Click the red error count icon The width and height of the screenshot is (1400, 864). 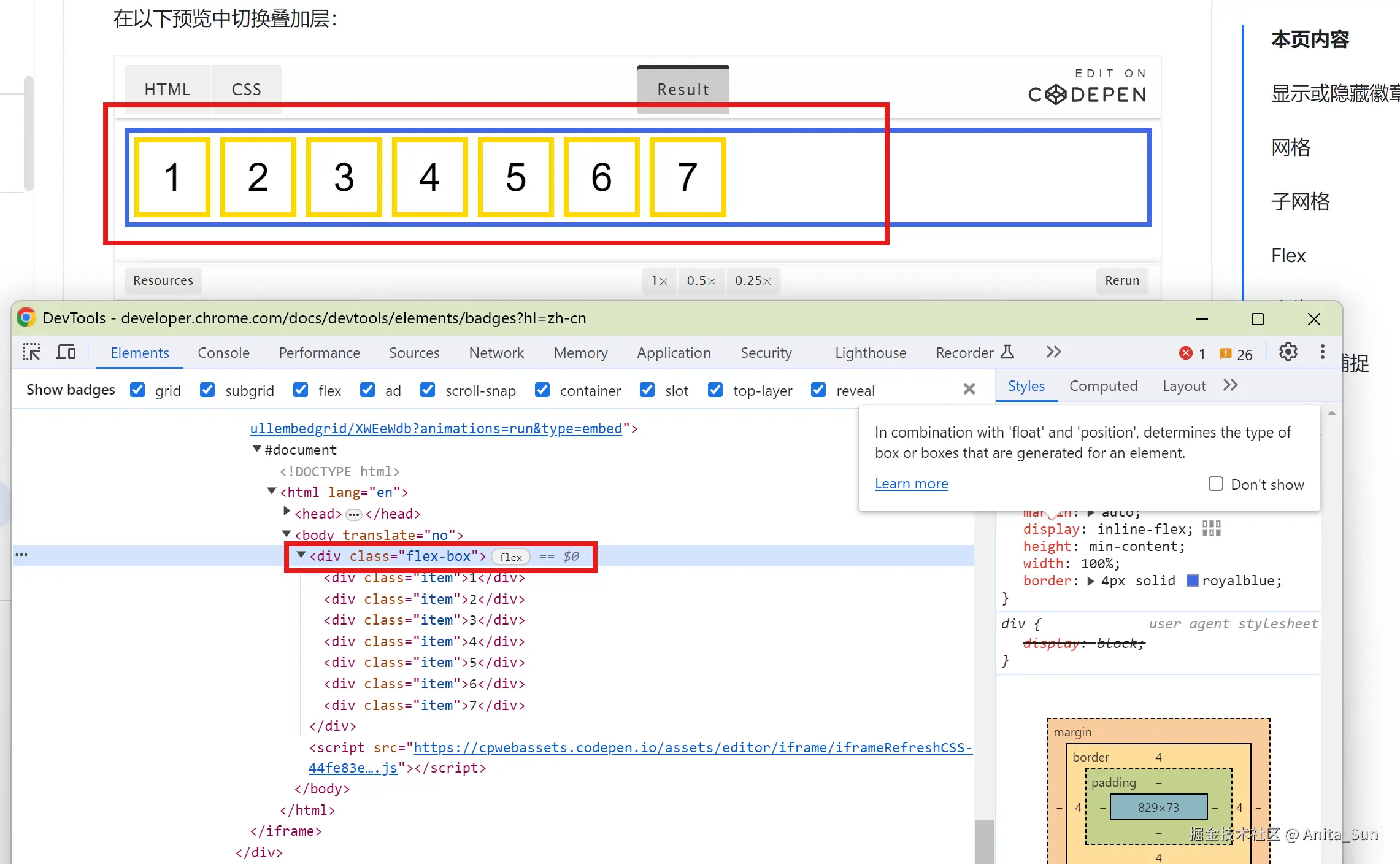pyautogui.click(x=1185, y=353)
